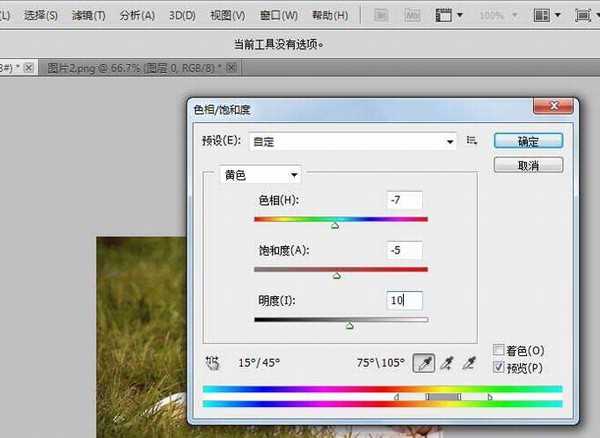This screenshot has height=438, width=600.
Task: Open the 滤镜(T) filter menu
Action: pyautogui.click(x=90, y=16)
